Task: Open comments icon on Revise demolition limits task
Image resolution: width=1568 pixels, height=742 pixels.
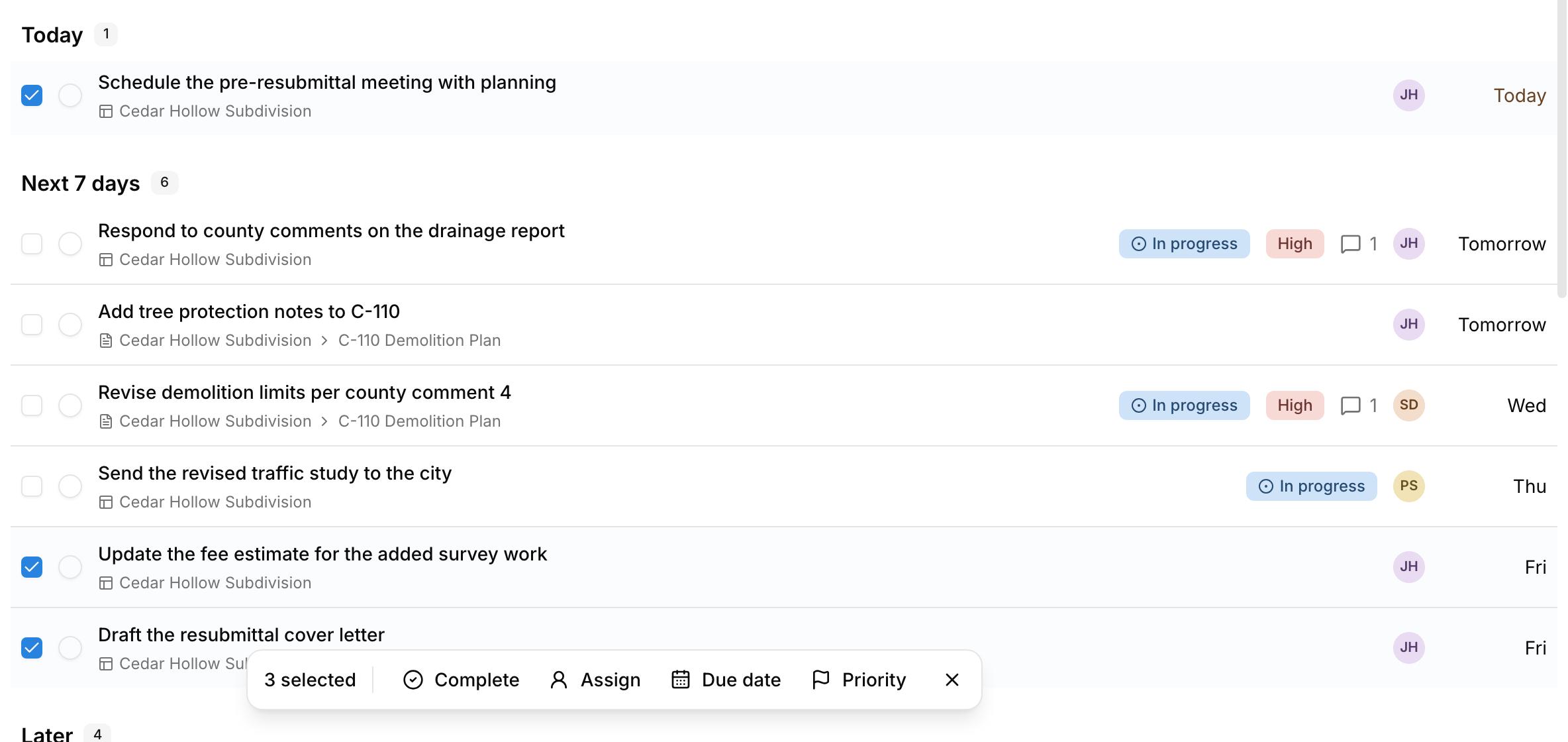Action: (1359, 405)
